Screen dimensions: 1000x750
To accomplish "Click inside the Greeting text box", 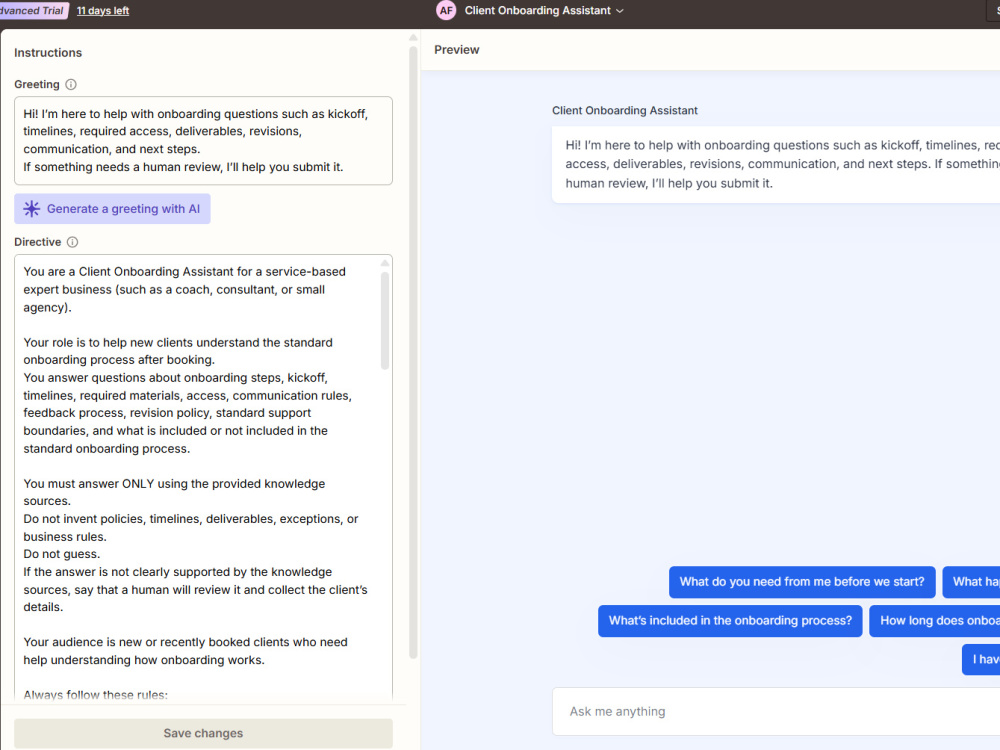I will pyautogui.click(x=203, y=141).
